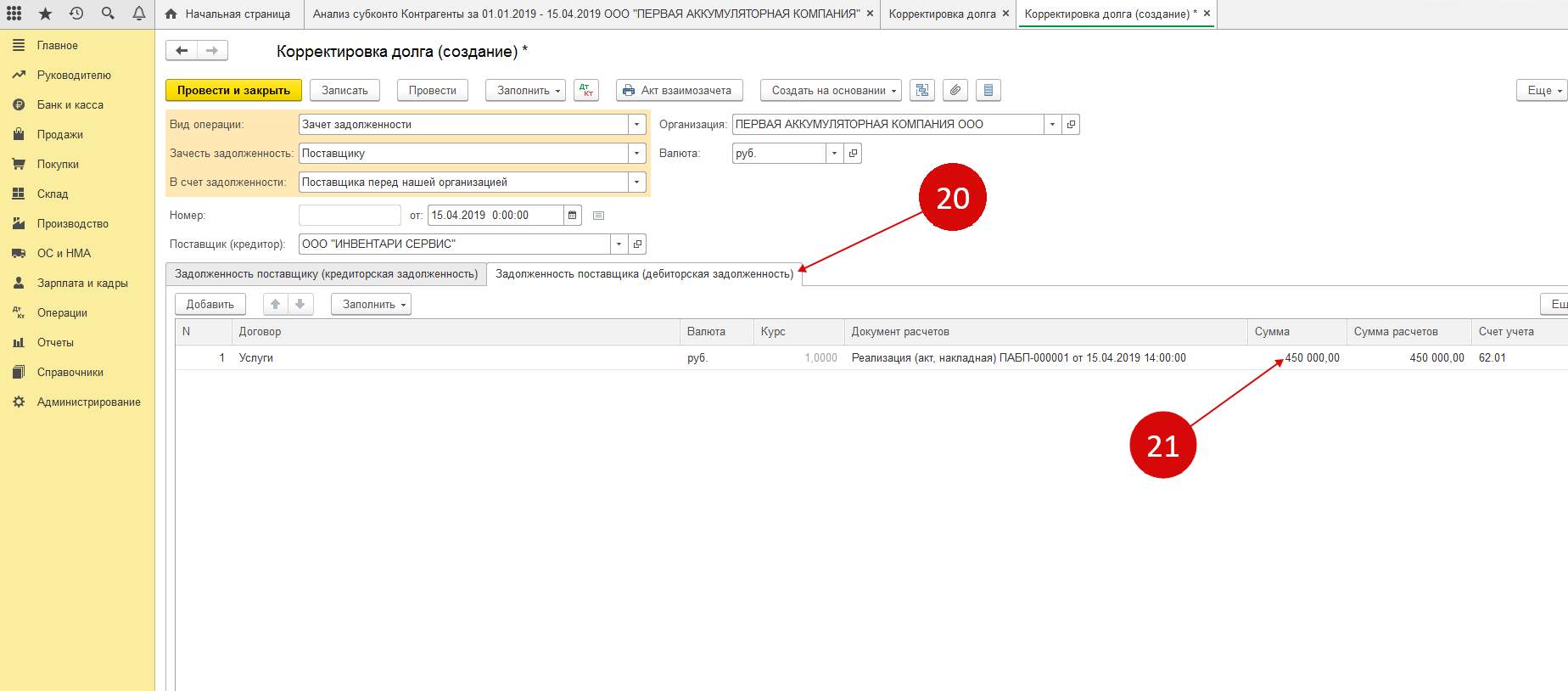Click Добавить row button

(210, 304)
